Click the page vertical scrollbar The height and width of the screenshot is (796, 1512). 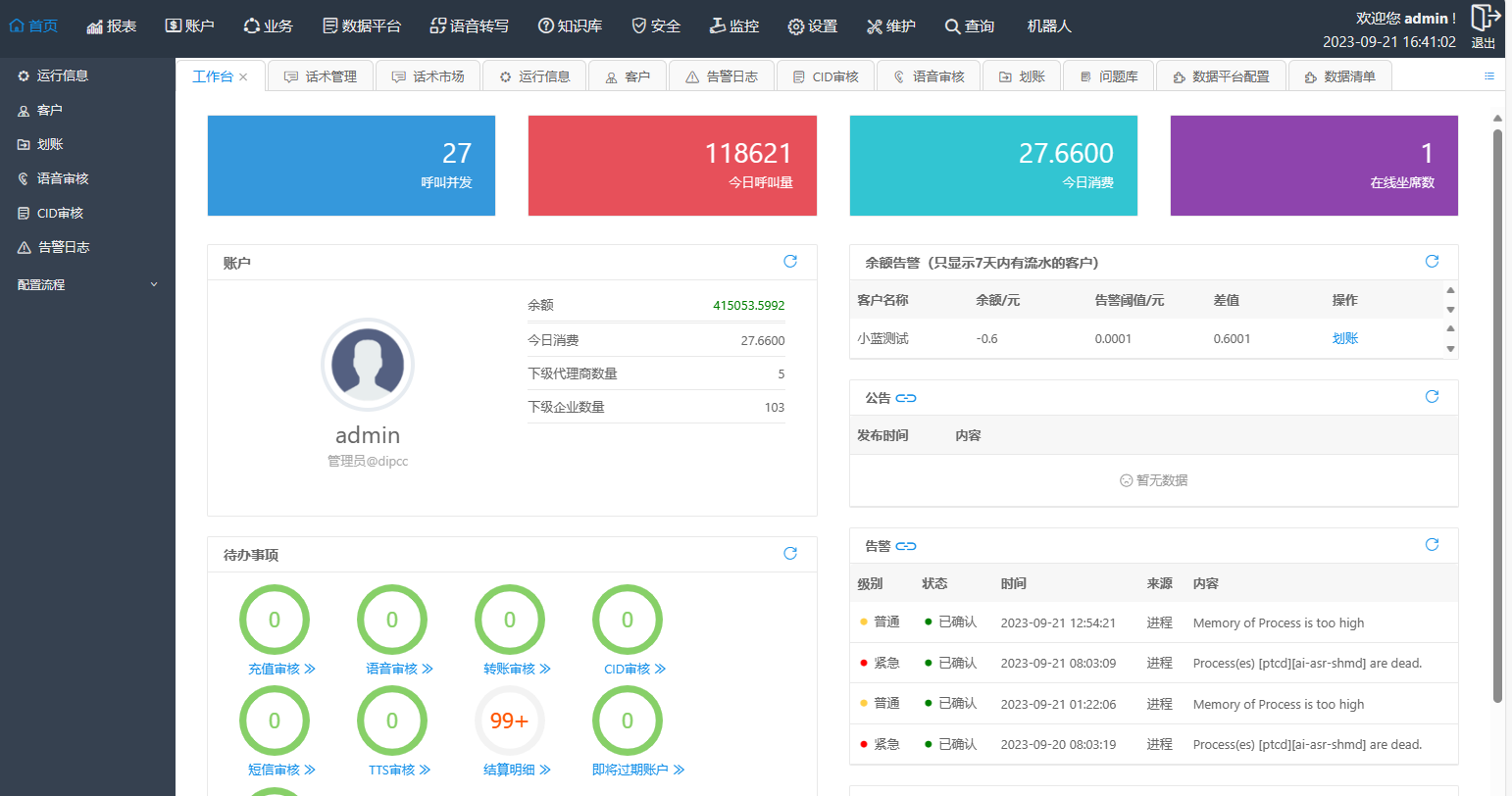pos(1497,416)
